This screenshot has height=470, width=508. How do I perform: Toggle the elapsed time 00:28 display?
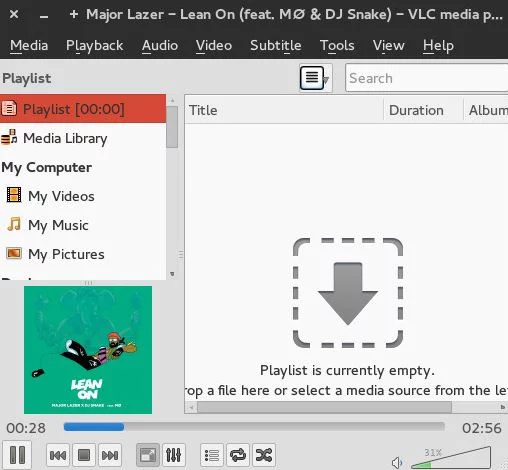[26, 428]
